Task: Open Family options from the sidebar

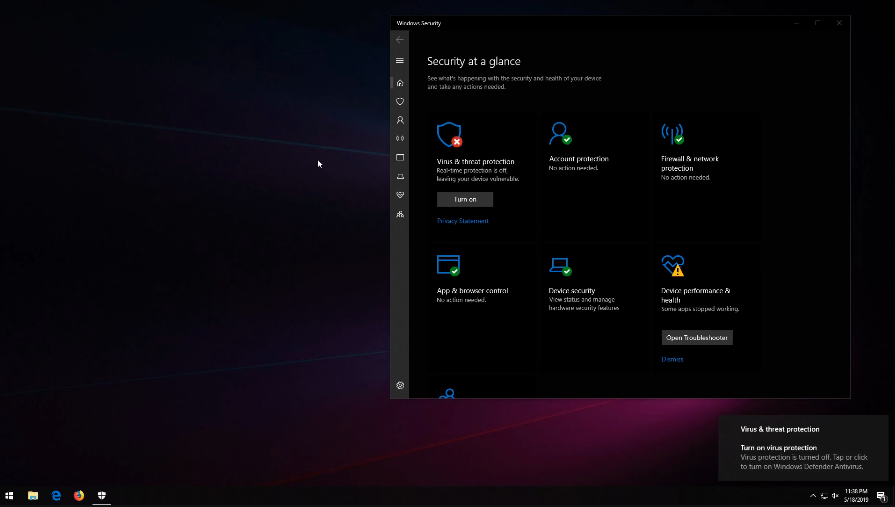Action: [x=400, y=214]
